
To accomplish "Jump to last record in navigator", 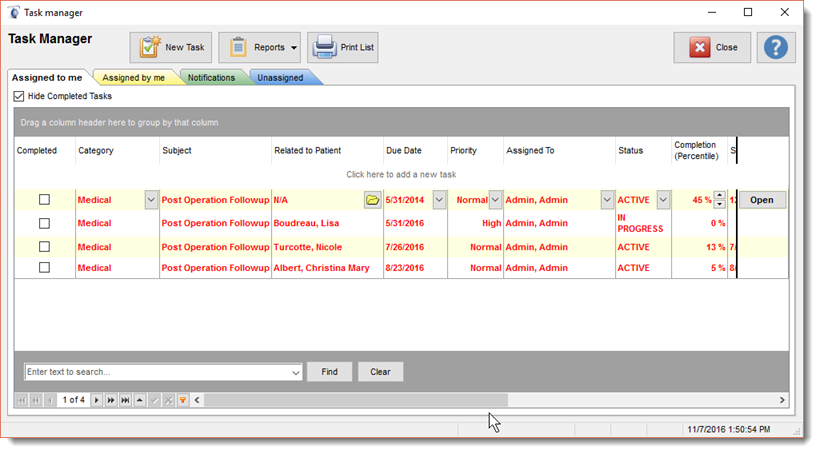I will pos(125,400).
